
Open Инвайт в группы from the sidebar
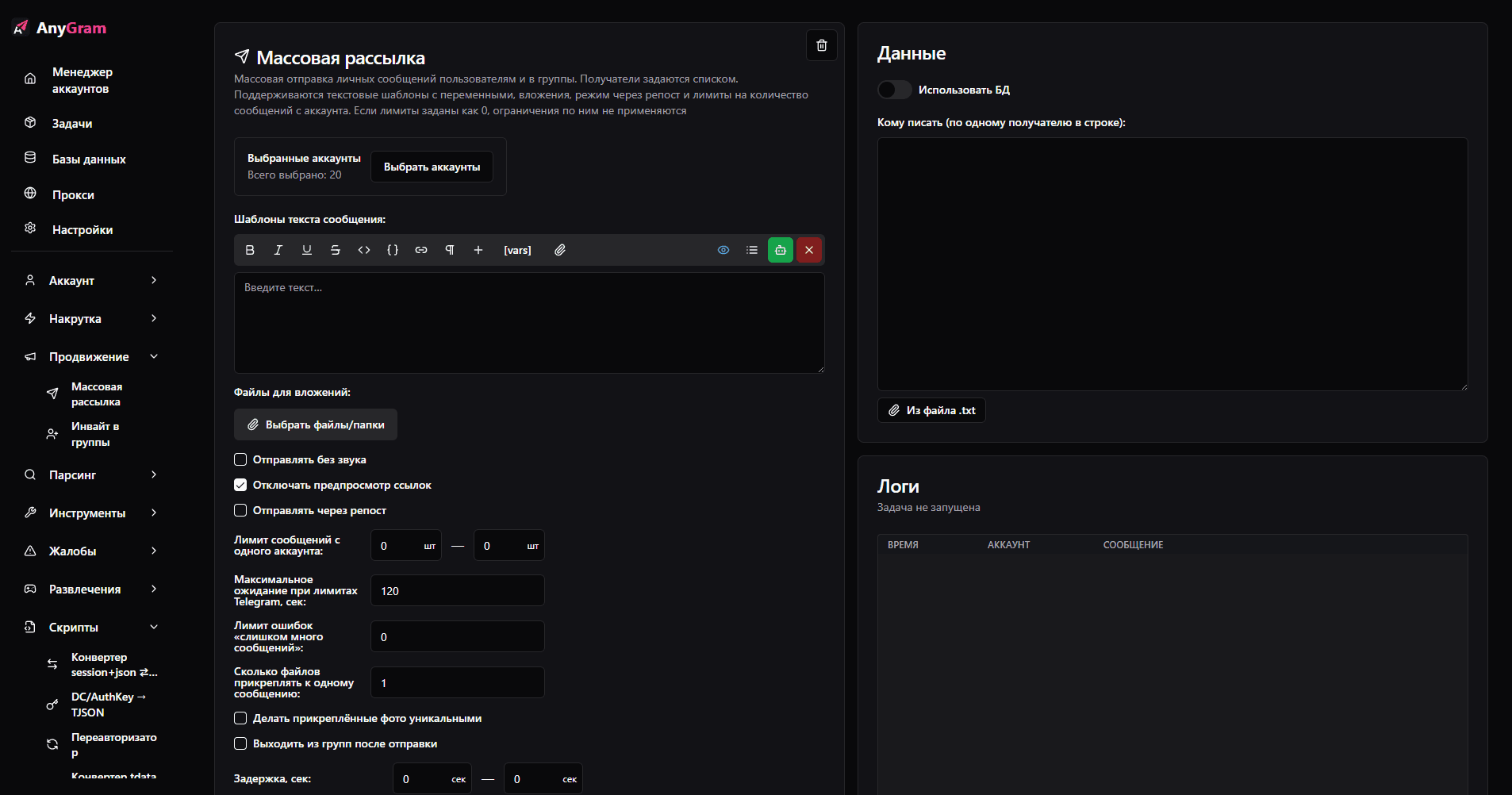pos(94,434)
